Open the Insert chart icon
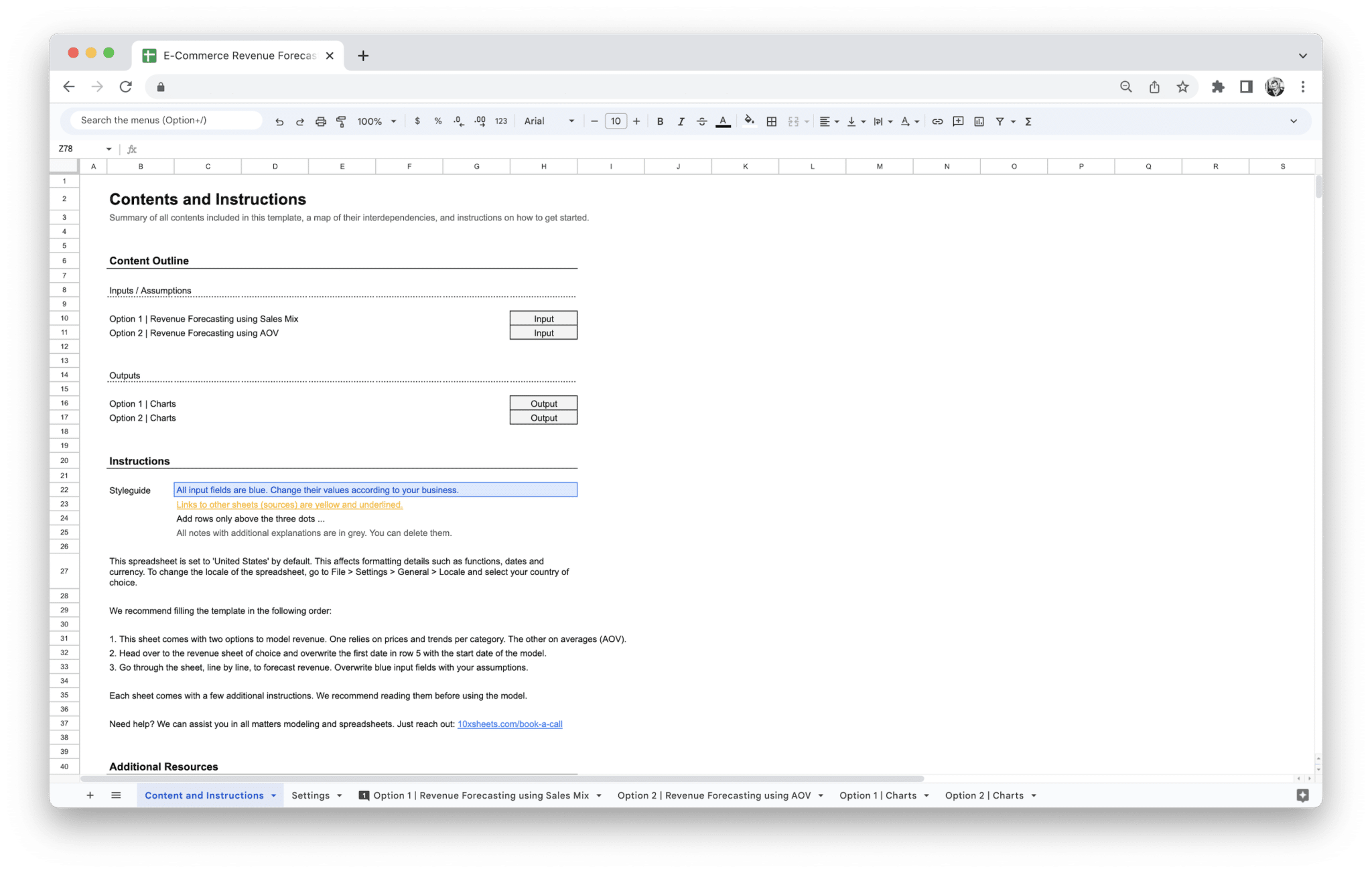 pyautogui.click(x=979, y=121)
